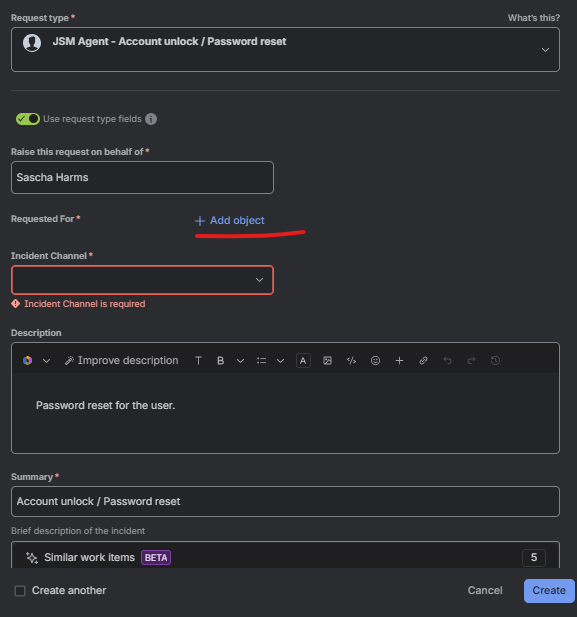Insert a code snippet using the code icon
Screen dimensions: 577x617
pos(351,360)
